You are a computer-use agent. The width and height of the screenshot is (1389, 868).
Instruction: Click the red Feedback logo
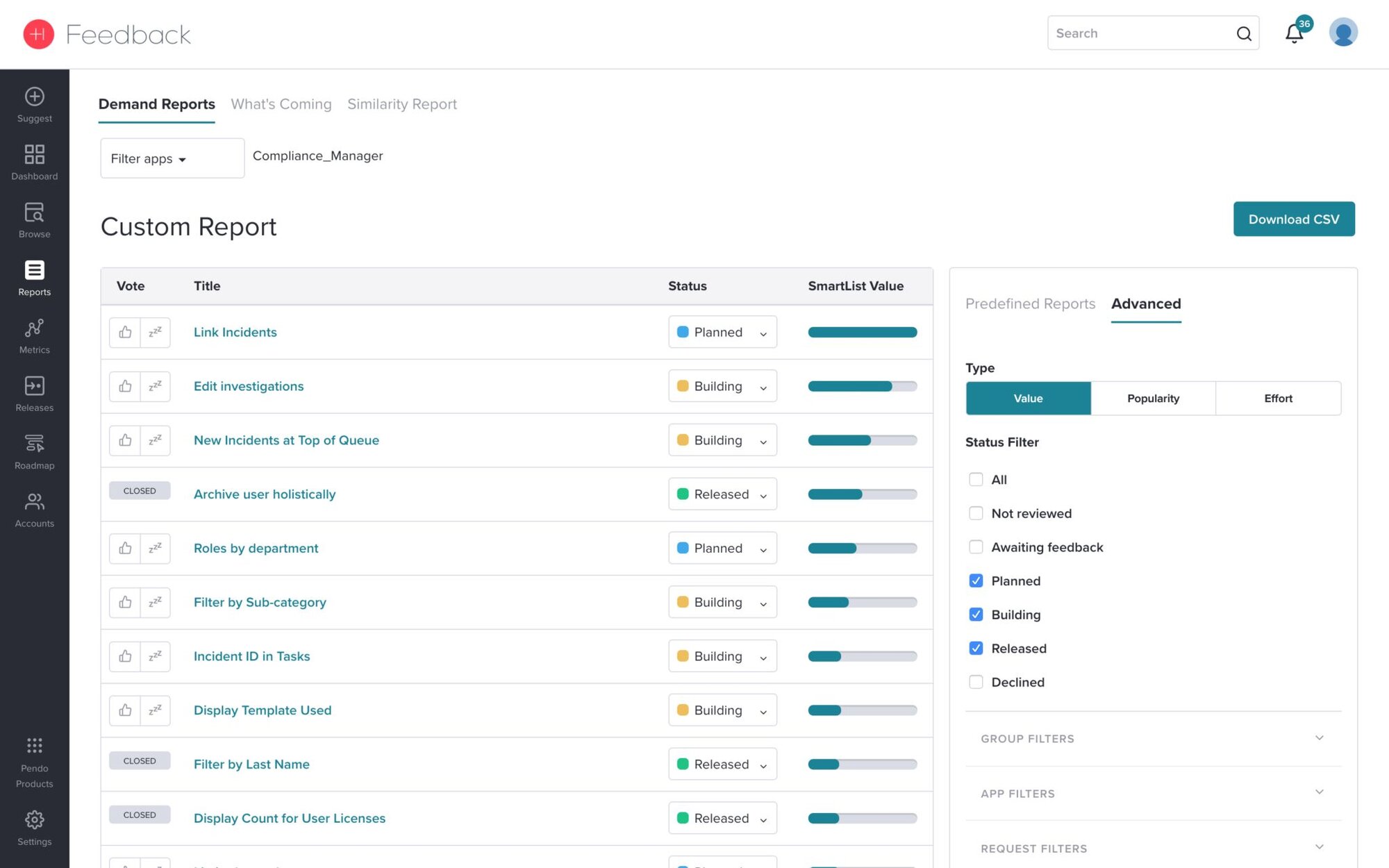click(x=38, y=34)
